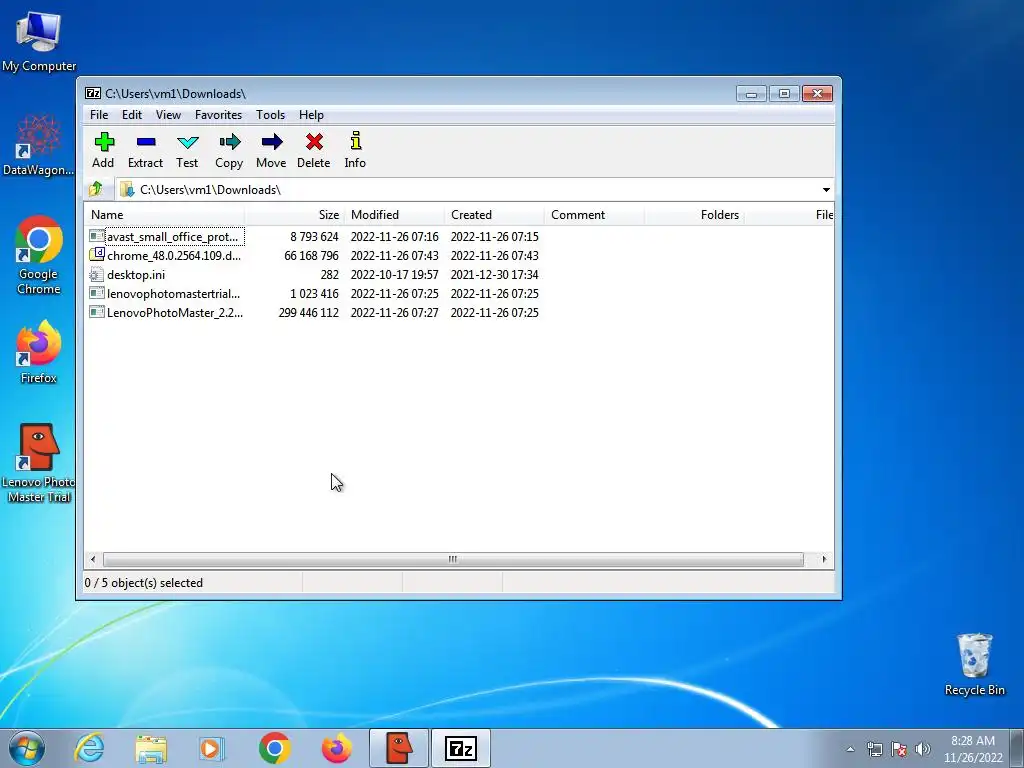Viewport: 1024px width, 768px height.
Task: Open the Windows Start button
Action: pos(27,748)
